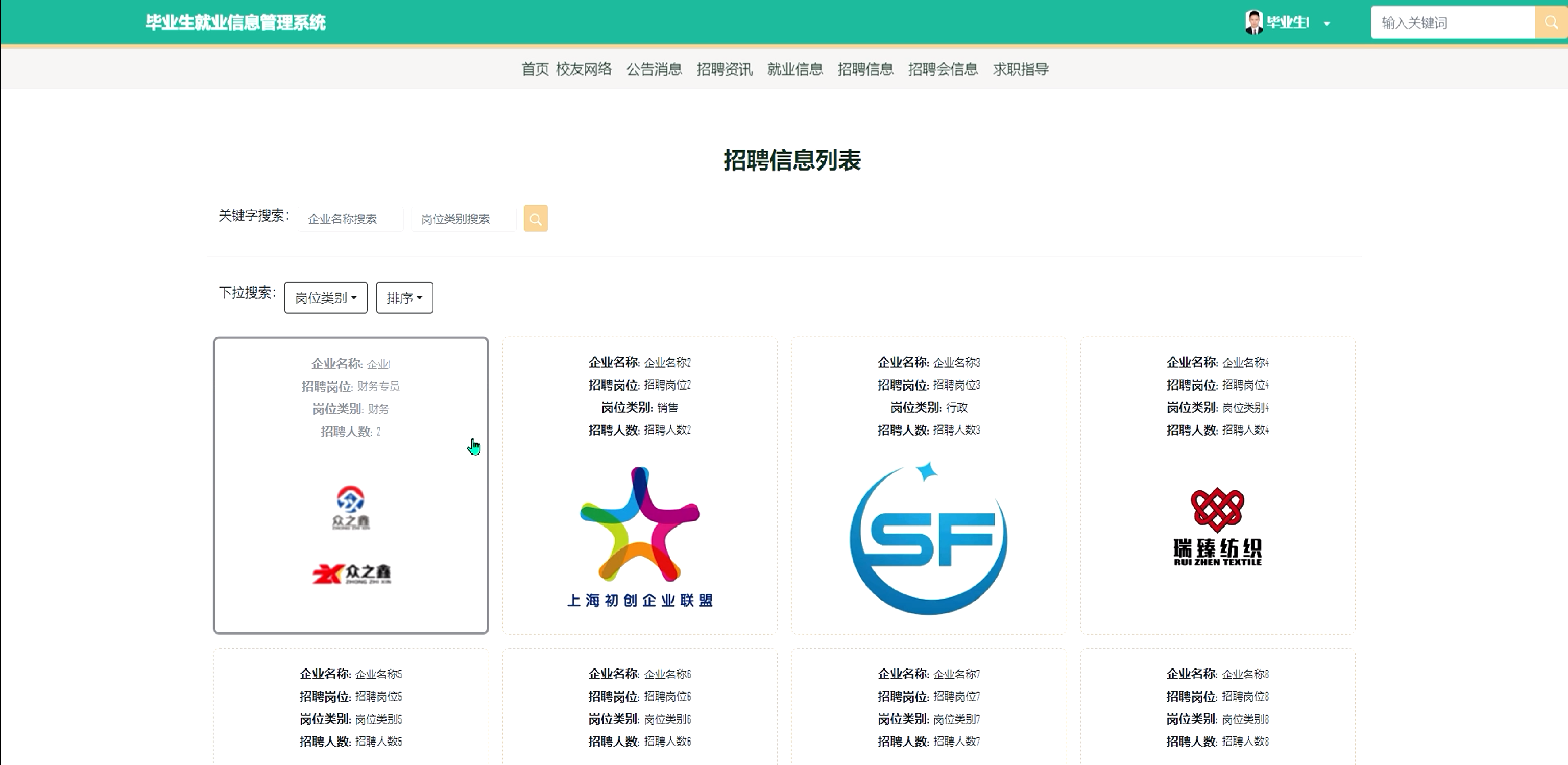Go to 首页 in navigation bar
Screen dimensions: 1568x765
click(535, 69)
